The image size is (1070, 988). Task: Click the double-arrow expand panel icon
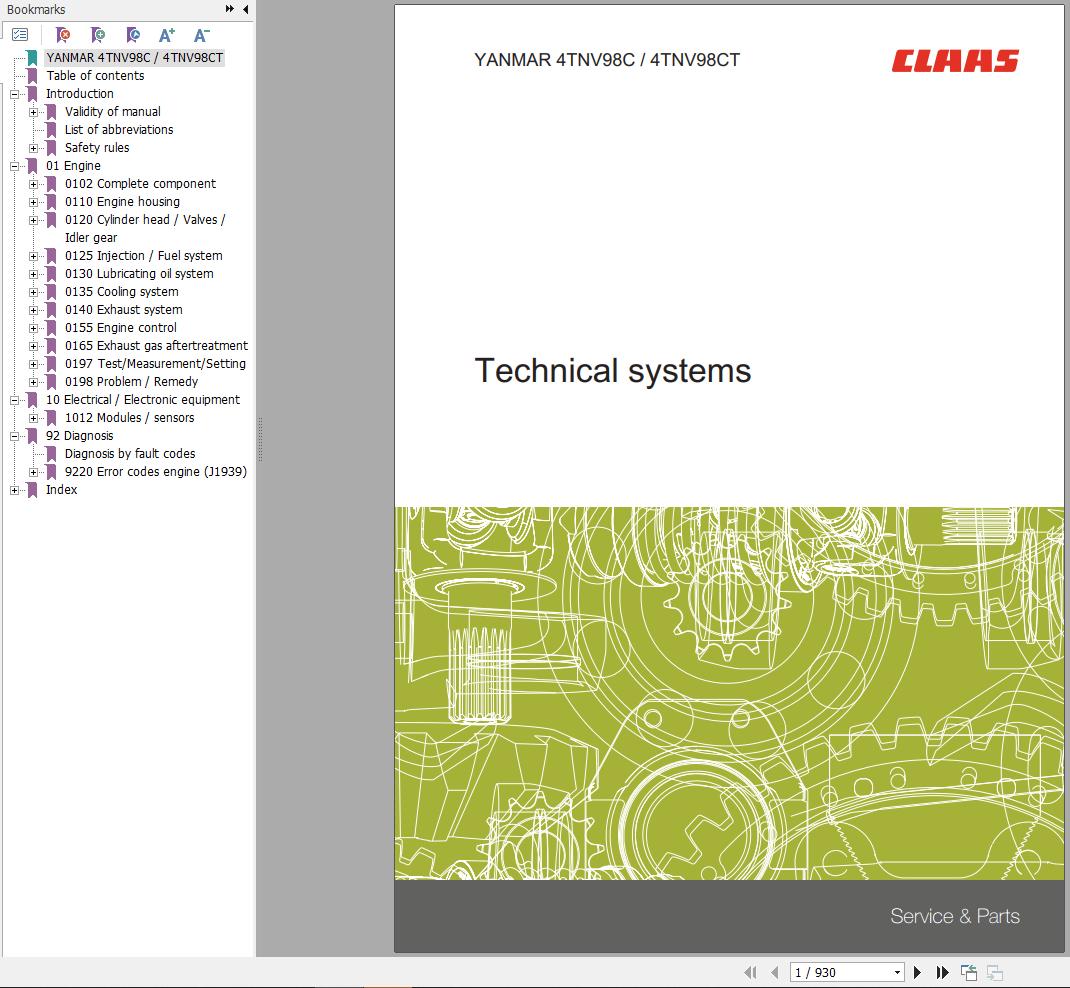229,9
